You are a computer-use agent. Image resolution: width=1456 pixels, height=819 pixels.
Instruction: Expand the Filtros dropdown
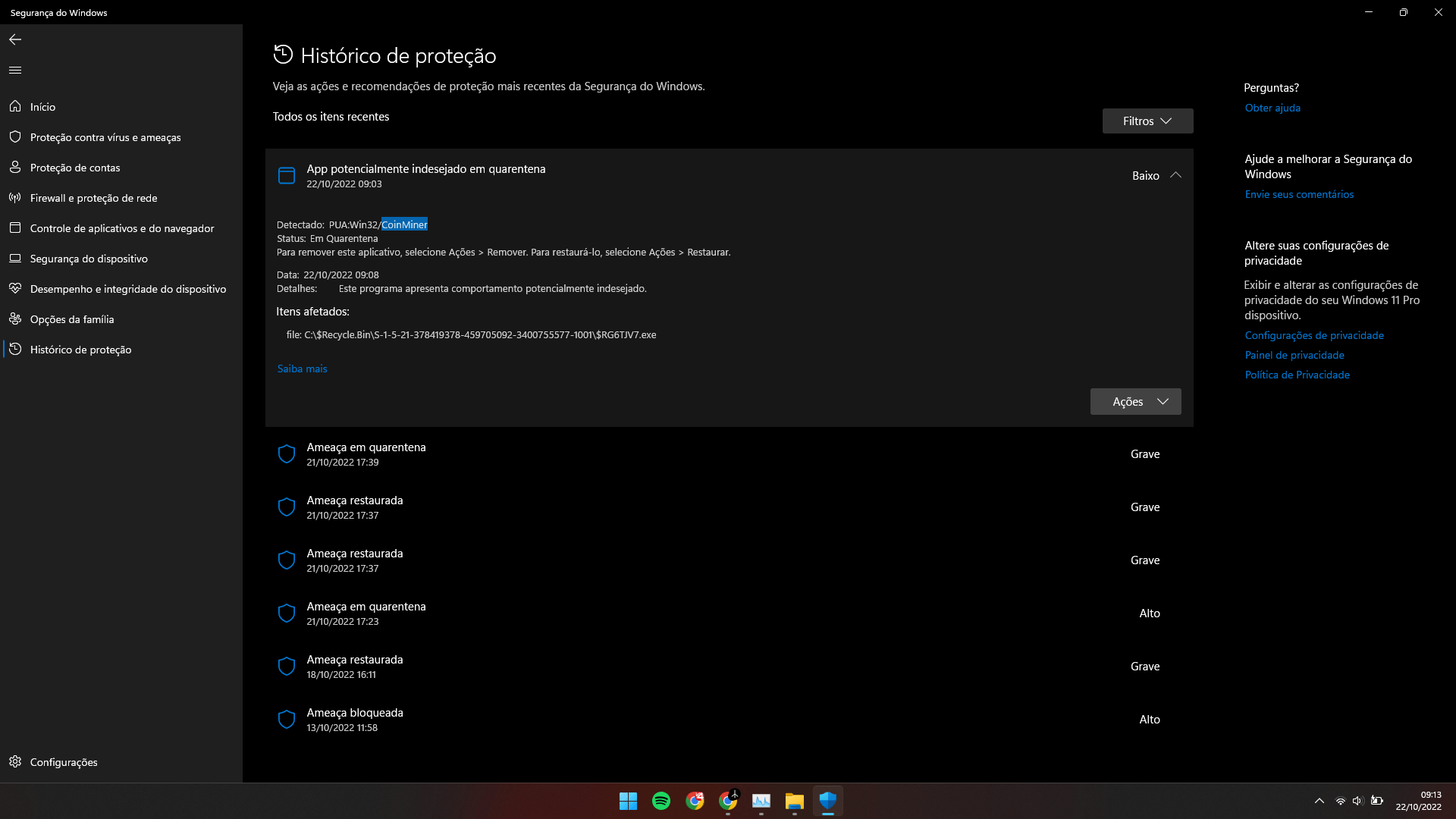pyautogui.click(x=1147, y=121)
